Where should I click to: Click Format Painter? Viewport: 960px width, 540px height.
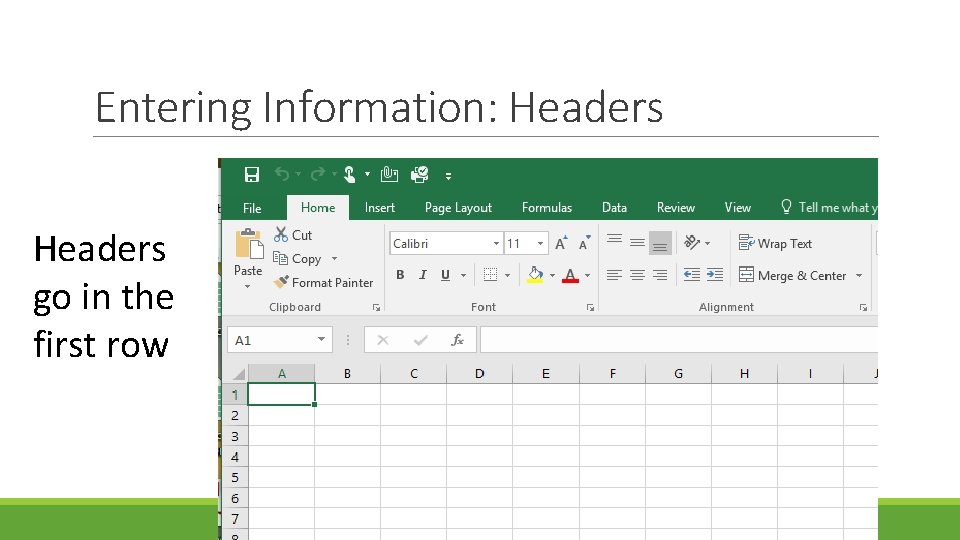(x=323, y=283)
